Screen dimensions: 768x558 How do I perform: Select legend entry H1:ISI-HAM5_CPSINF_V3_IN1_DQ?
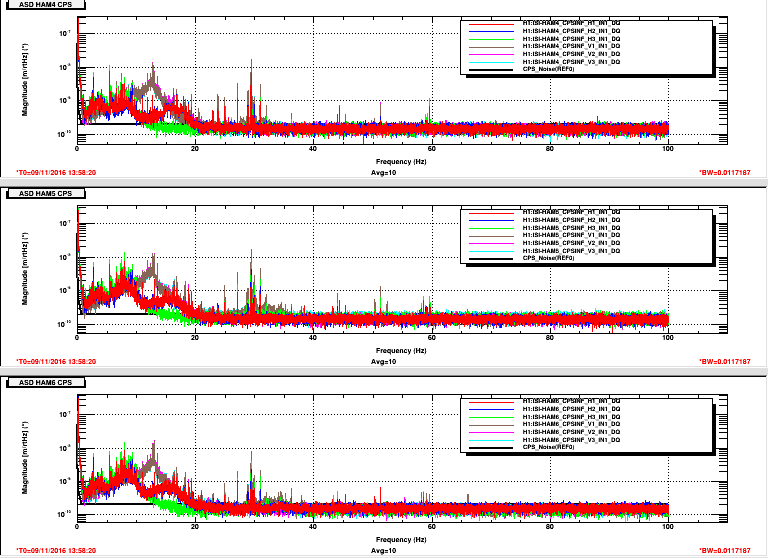click(x=571, y=251)
